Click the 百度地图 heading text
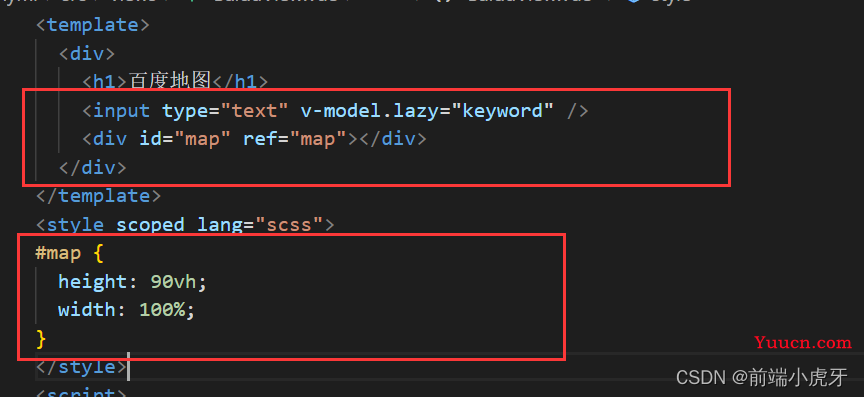864x397 pixels. pos(170,82)
